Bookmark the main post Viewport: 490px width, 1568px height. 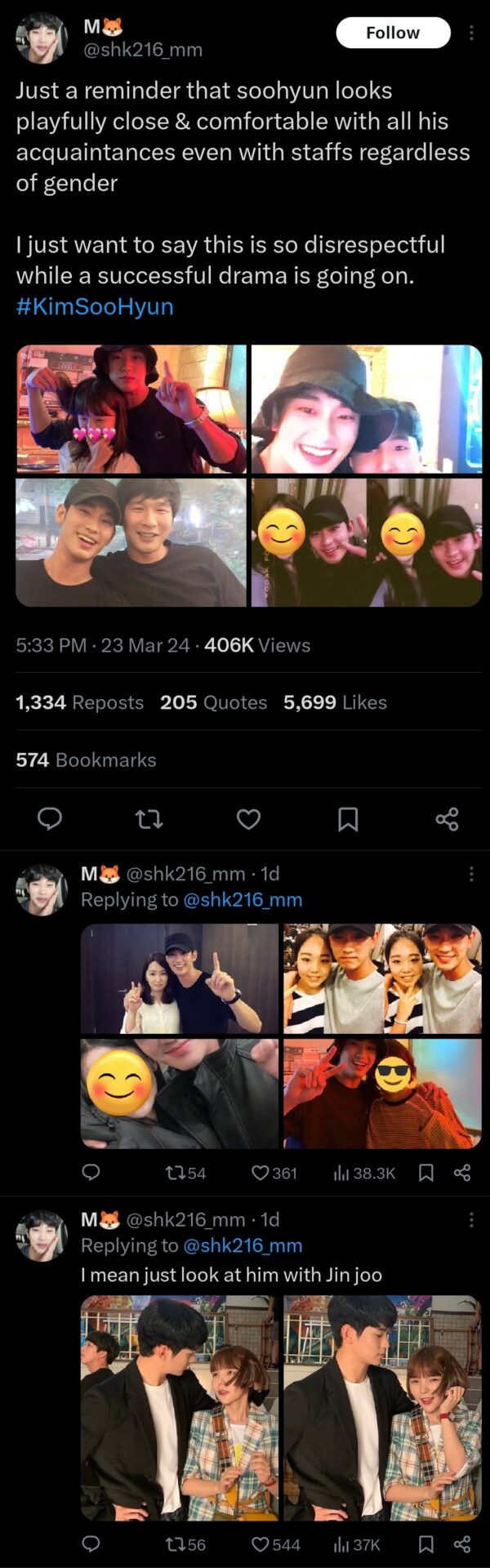click(348, 818)
